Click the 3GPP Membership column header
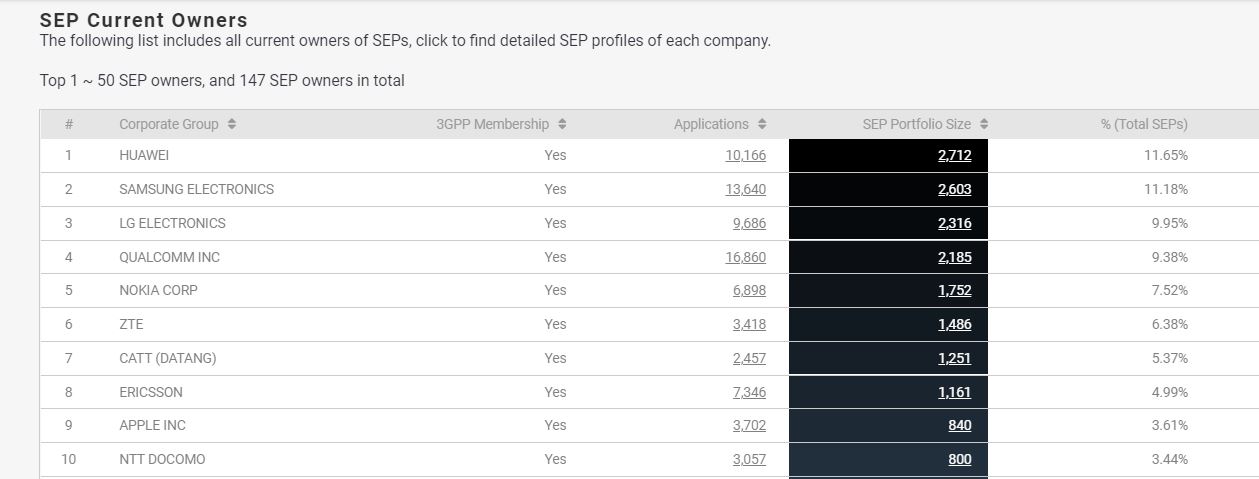Screen dimensions: 1259x479 (x=492, y=124)
